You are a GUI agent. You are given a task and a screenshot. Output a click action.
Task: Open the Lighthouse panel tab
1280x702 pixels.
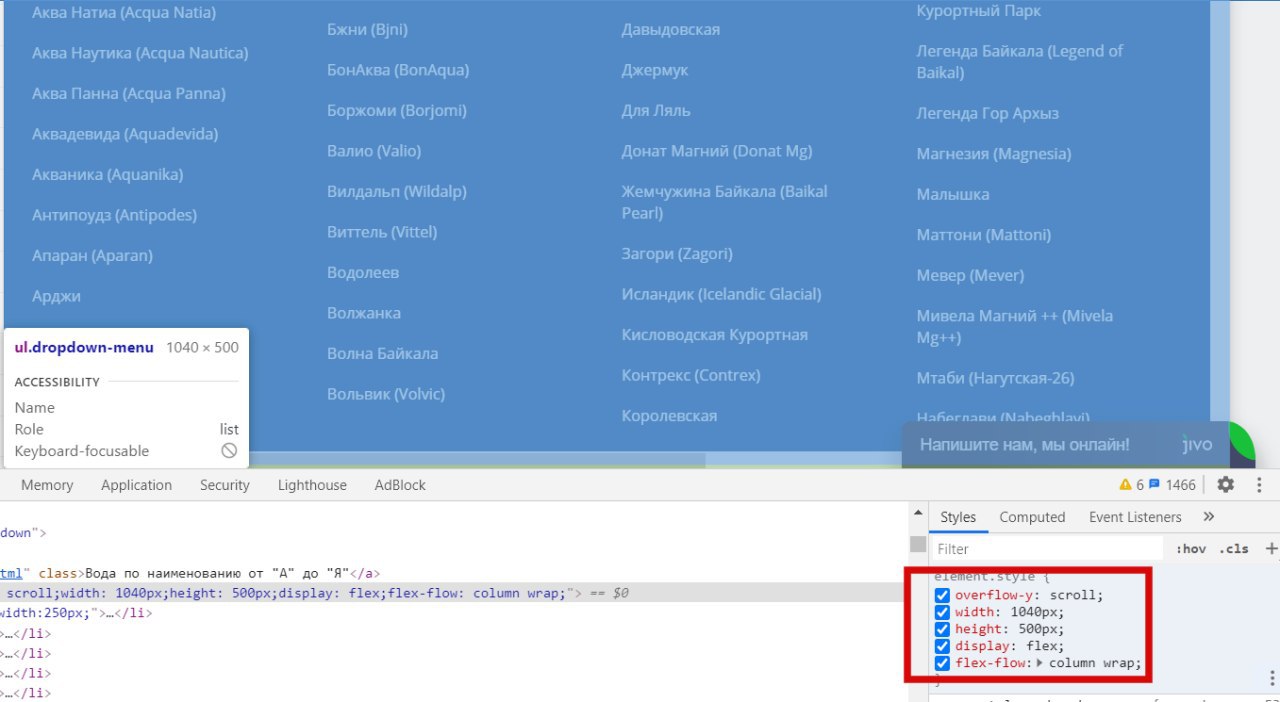coord(312,485)
